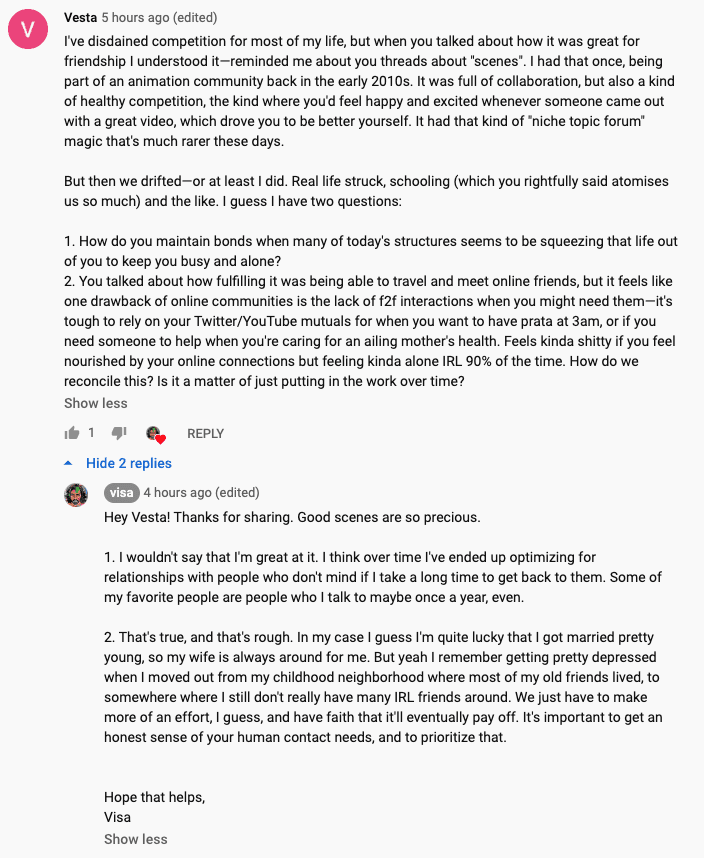Collapse Vesta's comment with Show less

pos(96,403)
